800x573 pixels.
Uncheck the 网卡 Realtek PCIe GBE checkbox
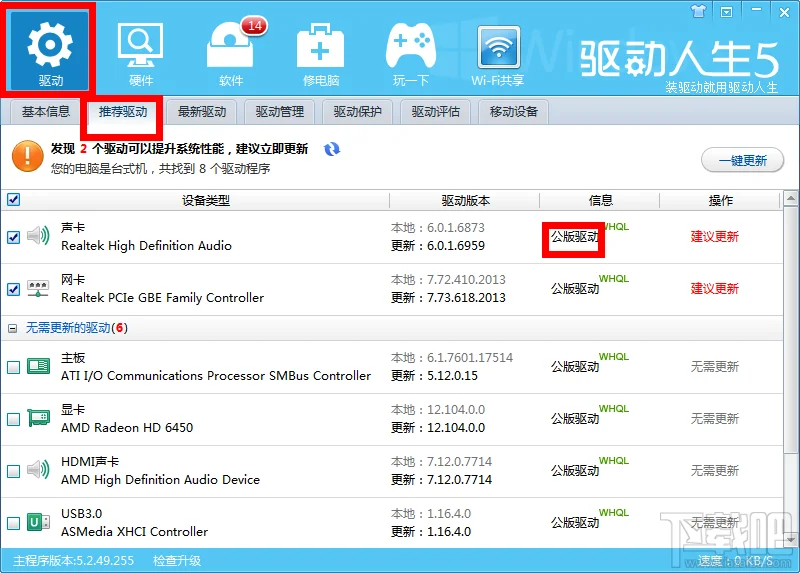click(13, 289)
